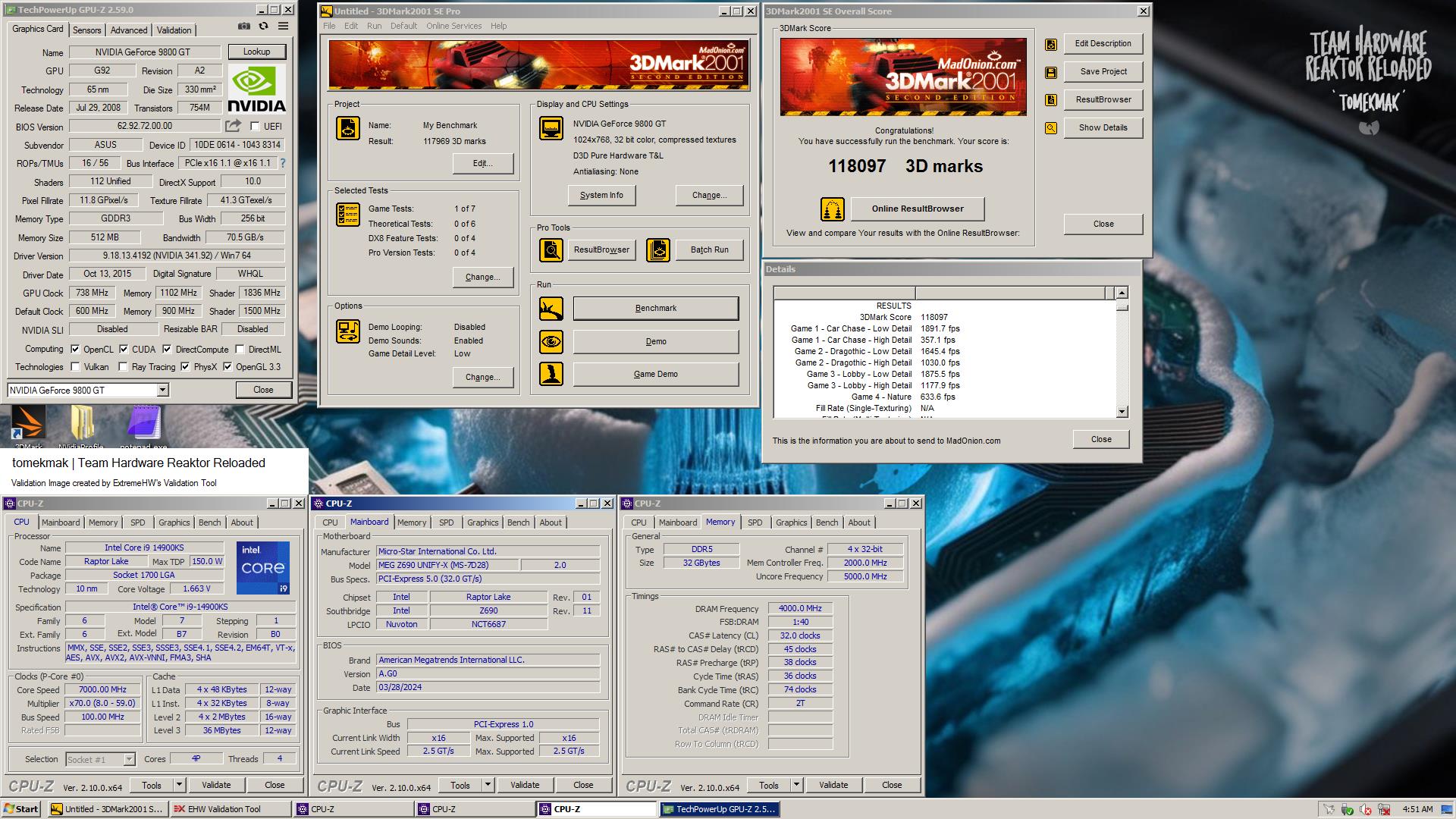Click Project icon in 3DMark2001
This screenshot has height=819, width=1456.
(348, 128)
